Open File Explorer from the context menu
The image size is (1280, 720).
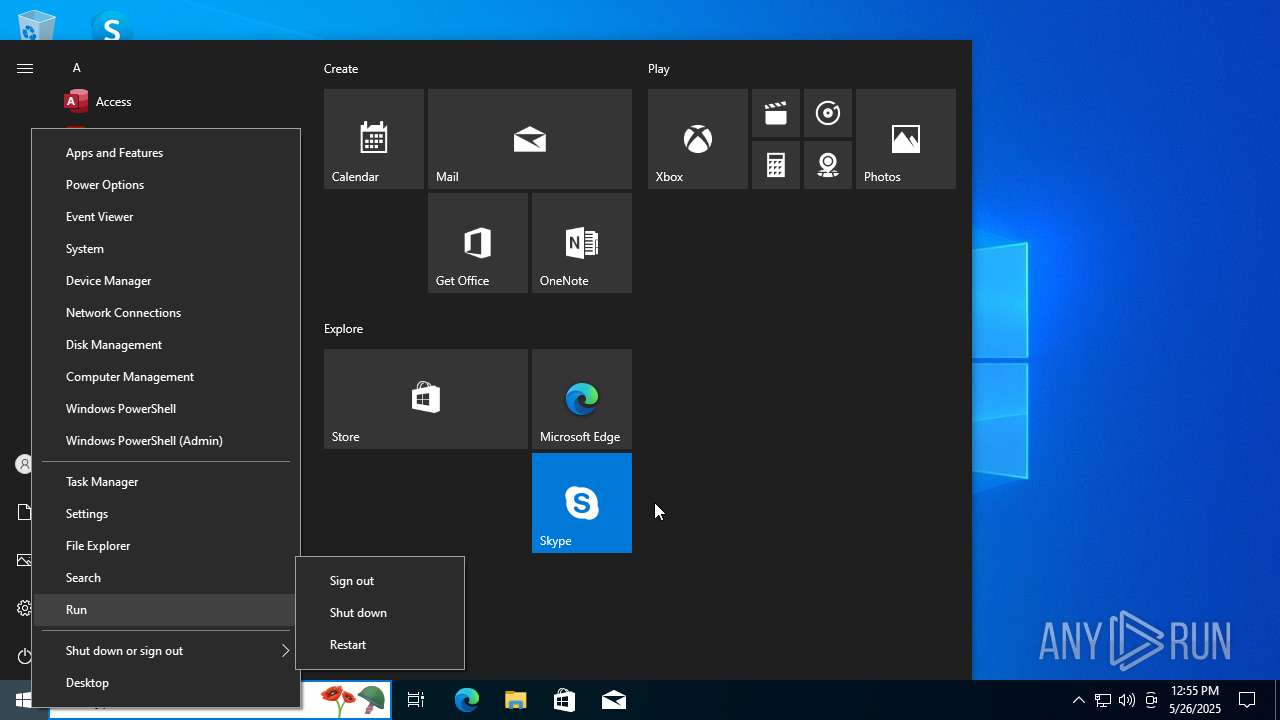pyautogui.click(x=166, y=546)
